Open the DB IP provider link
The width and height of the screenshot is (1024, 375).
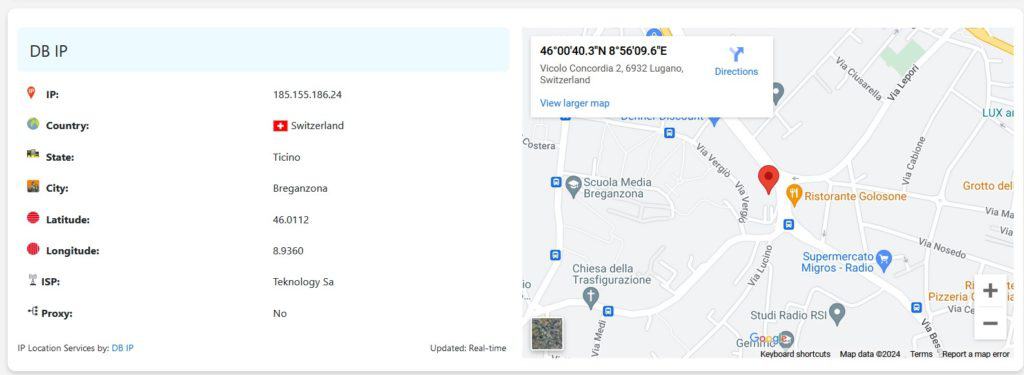[122, 348]
